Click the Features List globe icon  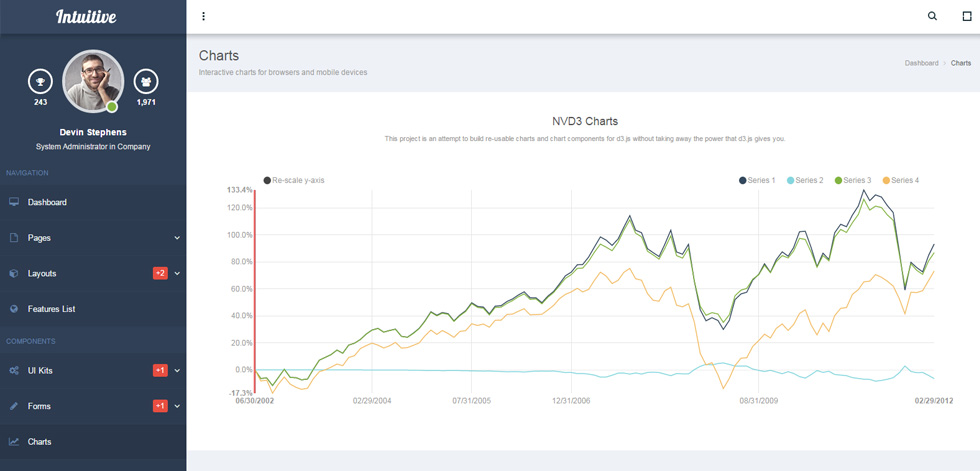pos(14,309)
